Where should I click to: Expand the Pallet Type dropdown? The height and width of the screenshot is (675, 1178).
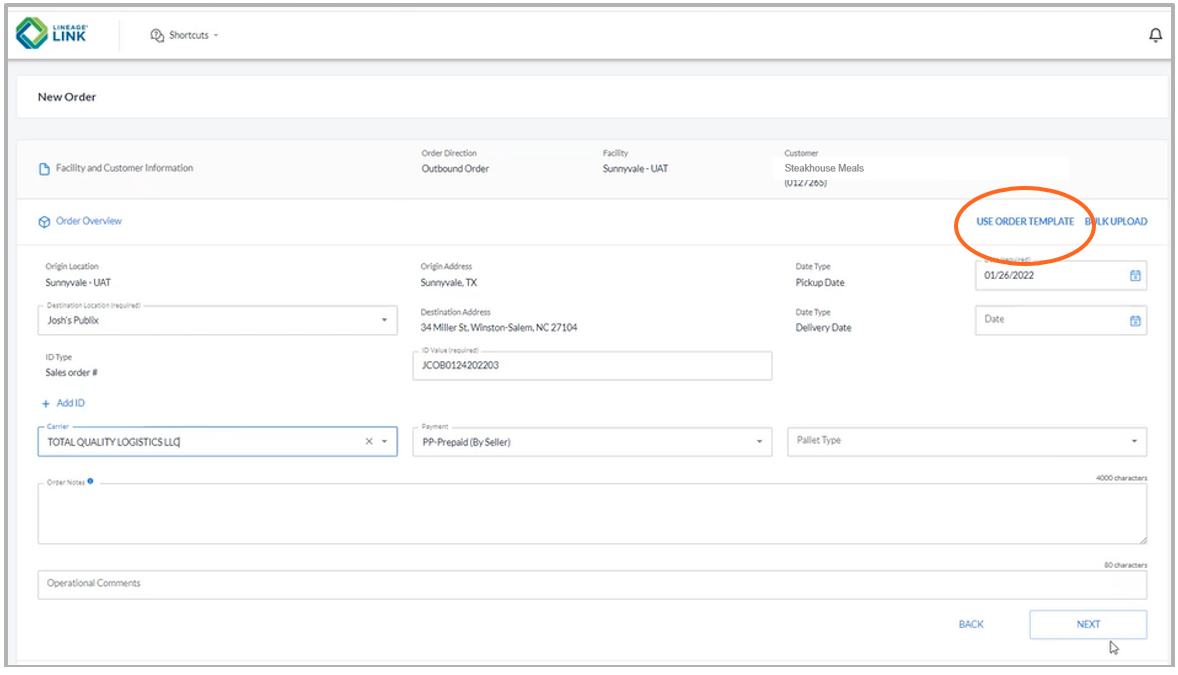pos(1133,441)
